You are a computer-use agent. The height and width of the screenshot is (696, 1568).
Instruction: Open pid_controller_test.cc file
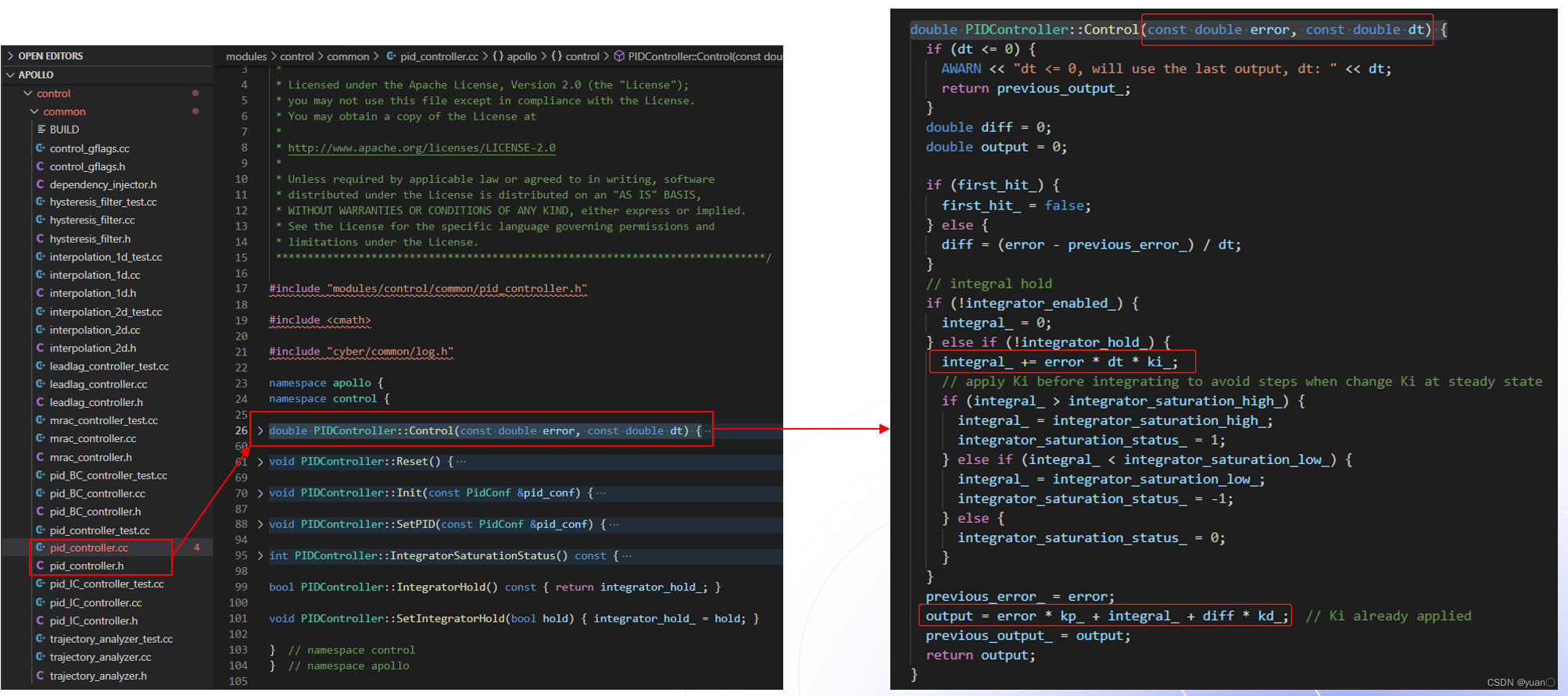click(99, 530)
